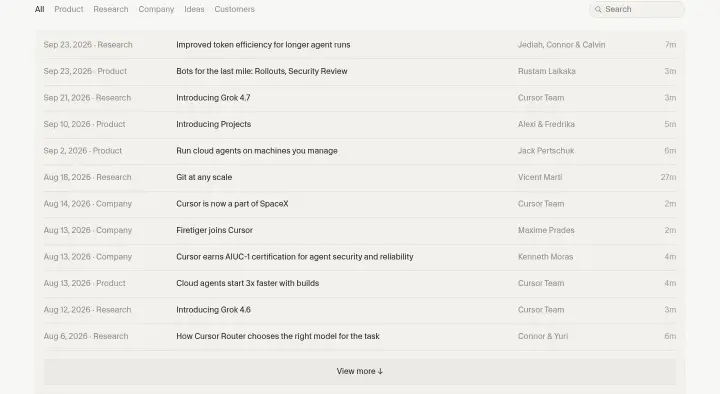720x394 pixels.
Task: Click 'Sep 10, 2026 · Product' date label
Action: coord(84,124)
